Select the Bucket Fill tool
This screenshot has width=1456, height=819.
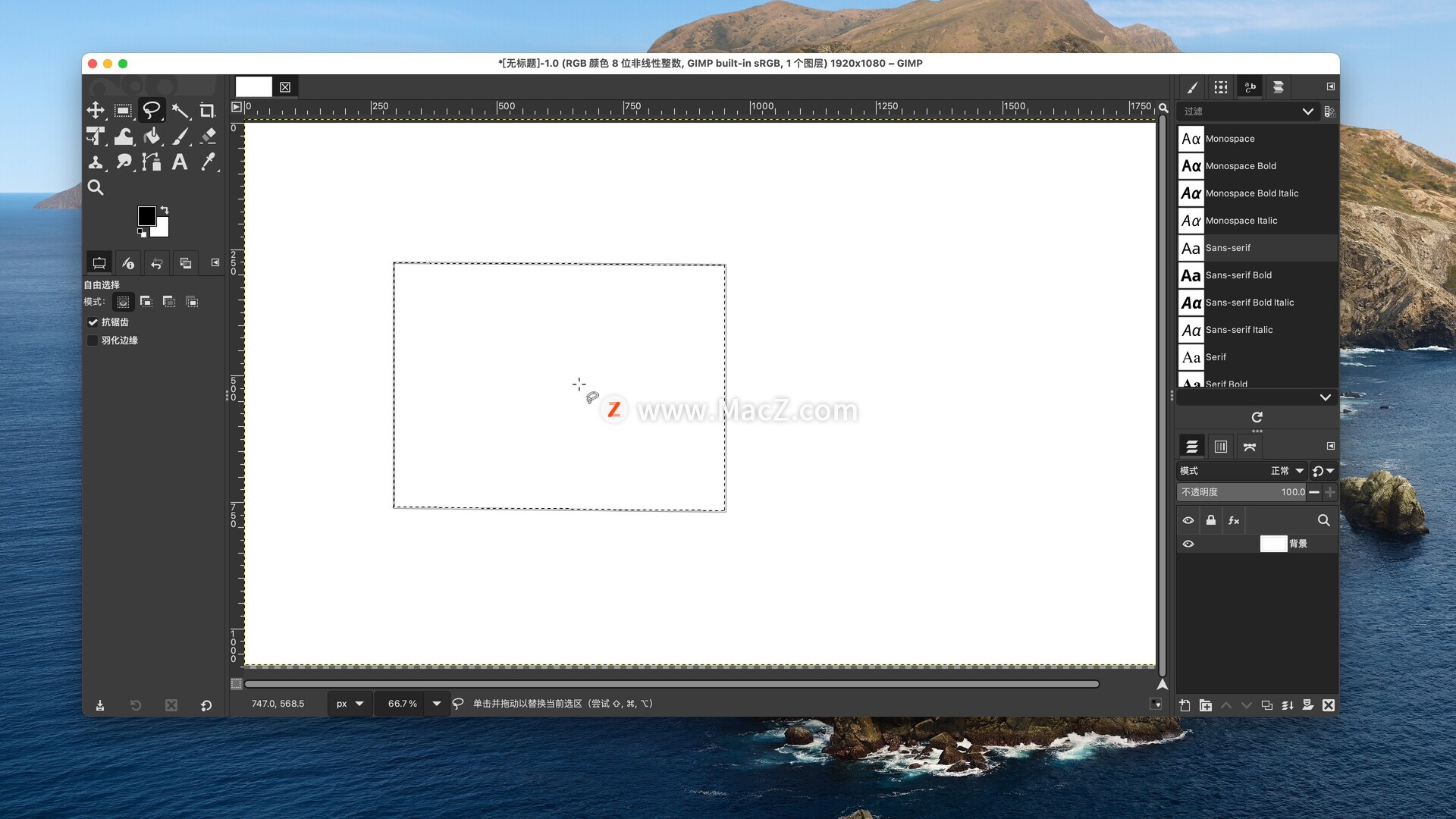tap(152, 136)
